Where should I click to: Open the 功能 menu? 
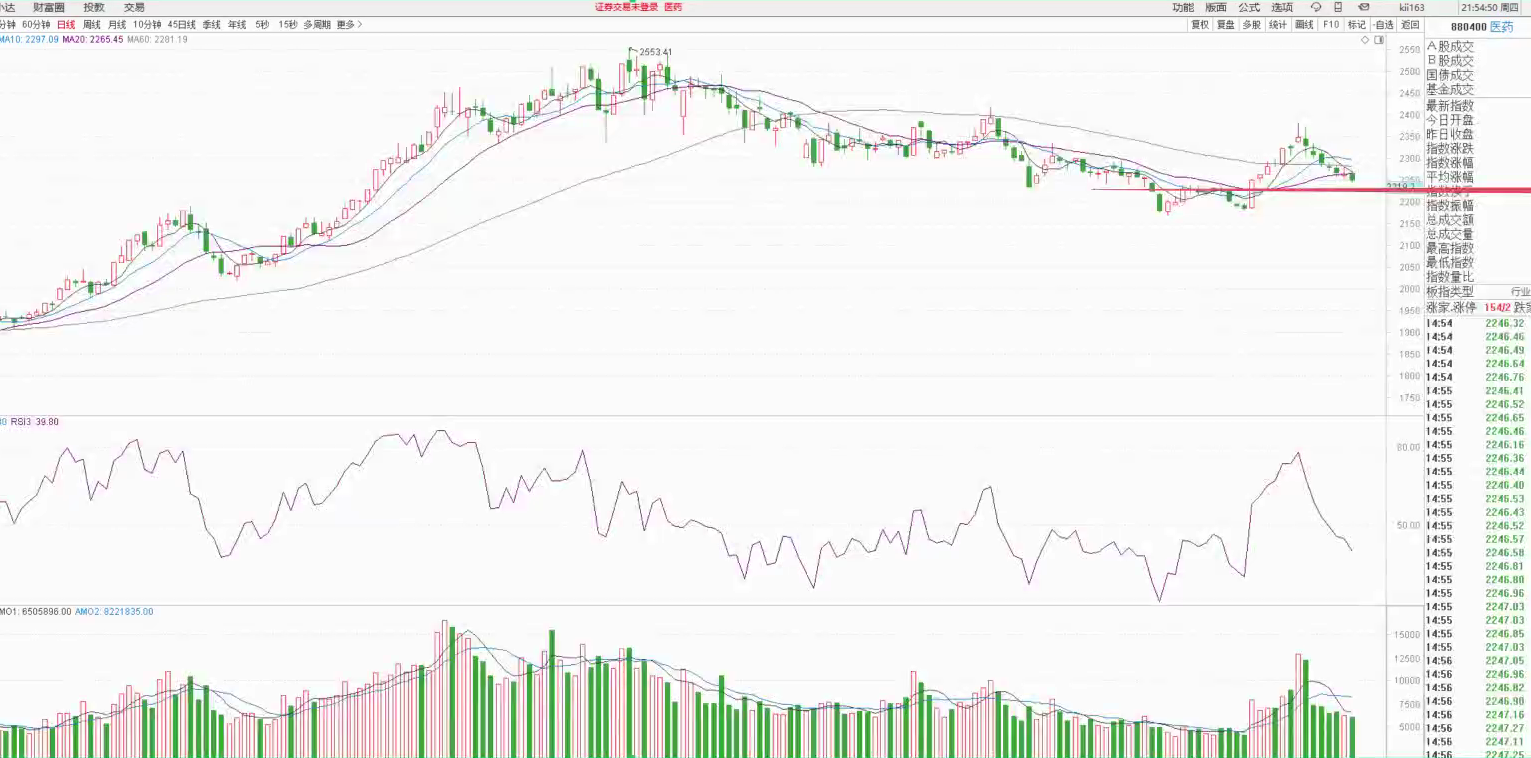coord(1182,7)
